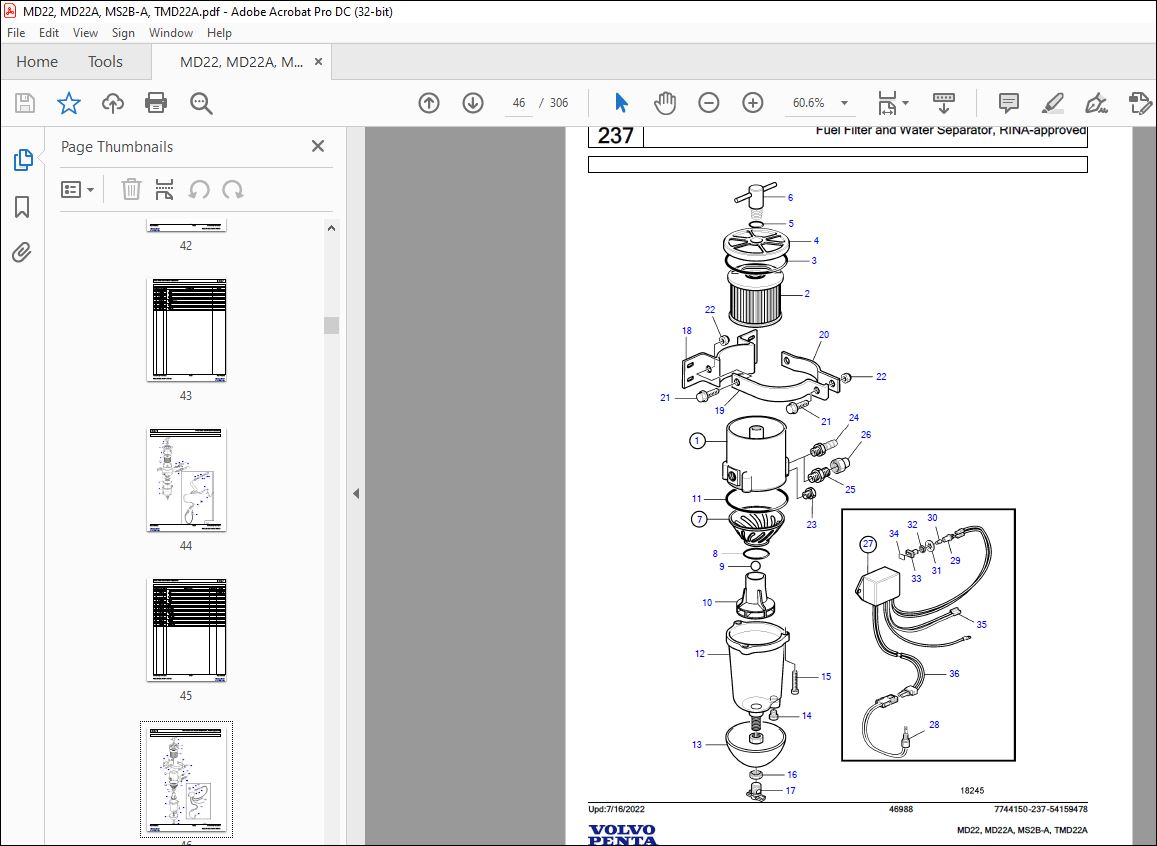The height and width of the screenshot is (846, 1157).
Task: Click the section number 237 heading
Action: point(615,136)
